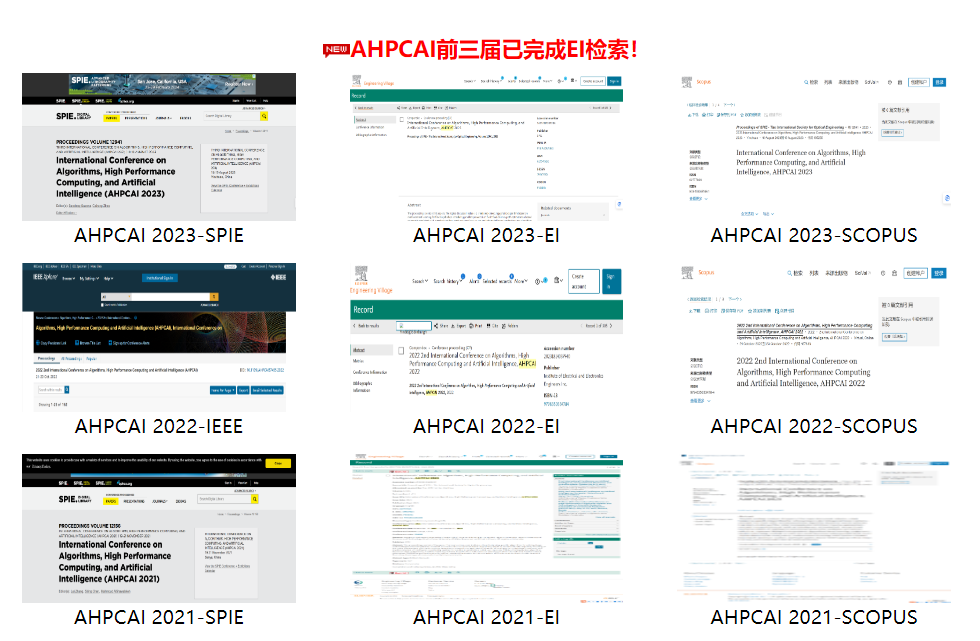
Task: Click the SPIE Digital Library logo in the 2023-SPIE page
Action: [73, 116]
